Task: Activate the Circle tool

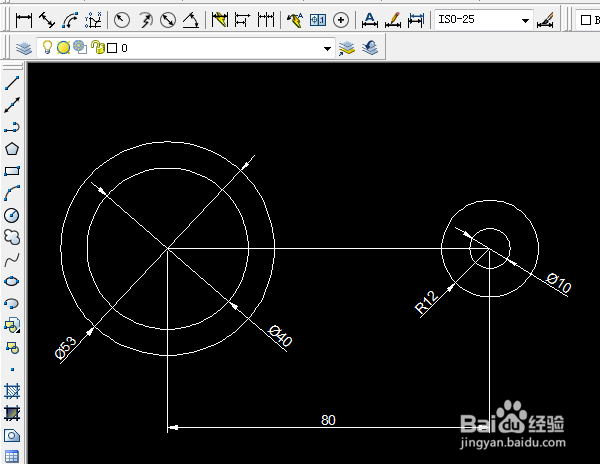Action: (12, 215)
